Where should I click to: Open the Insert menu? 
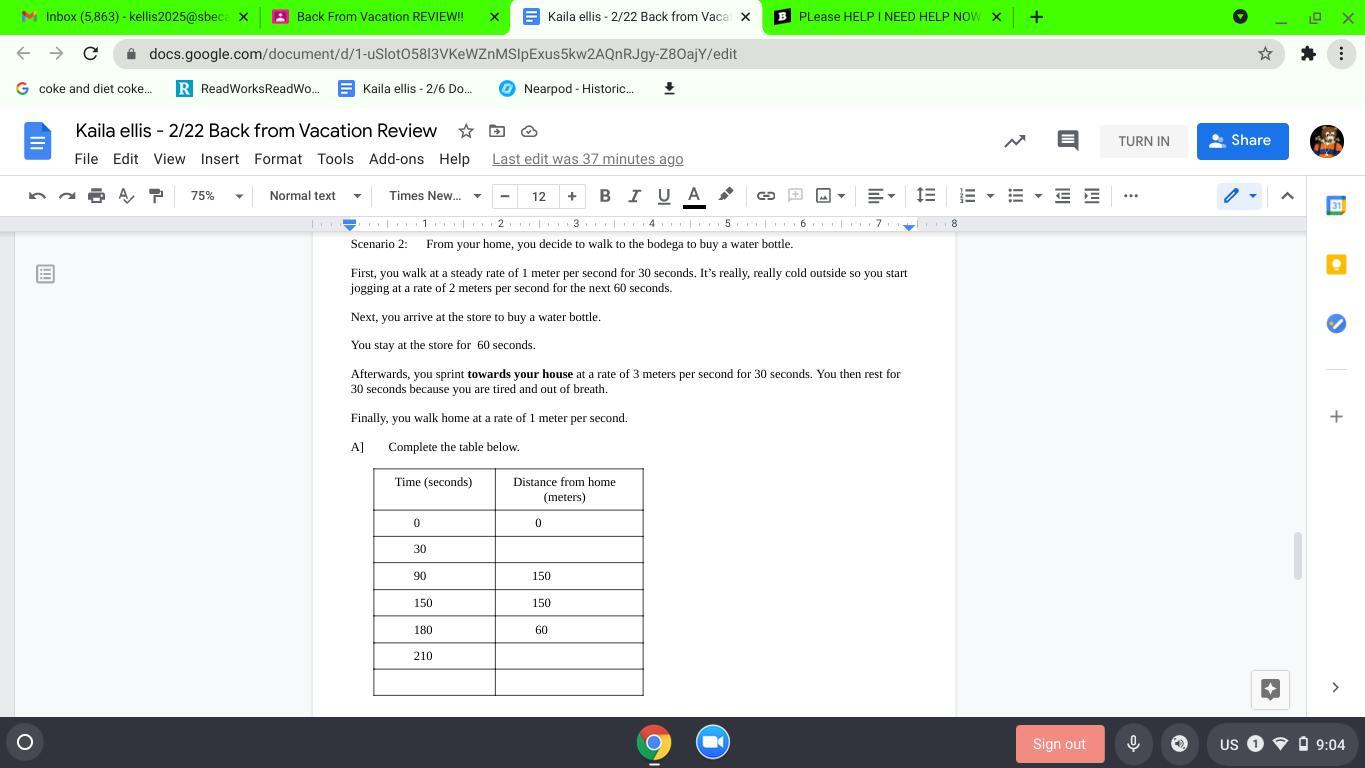click(x=220, y=159)
